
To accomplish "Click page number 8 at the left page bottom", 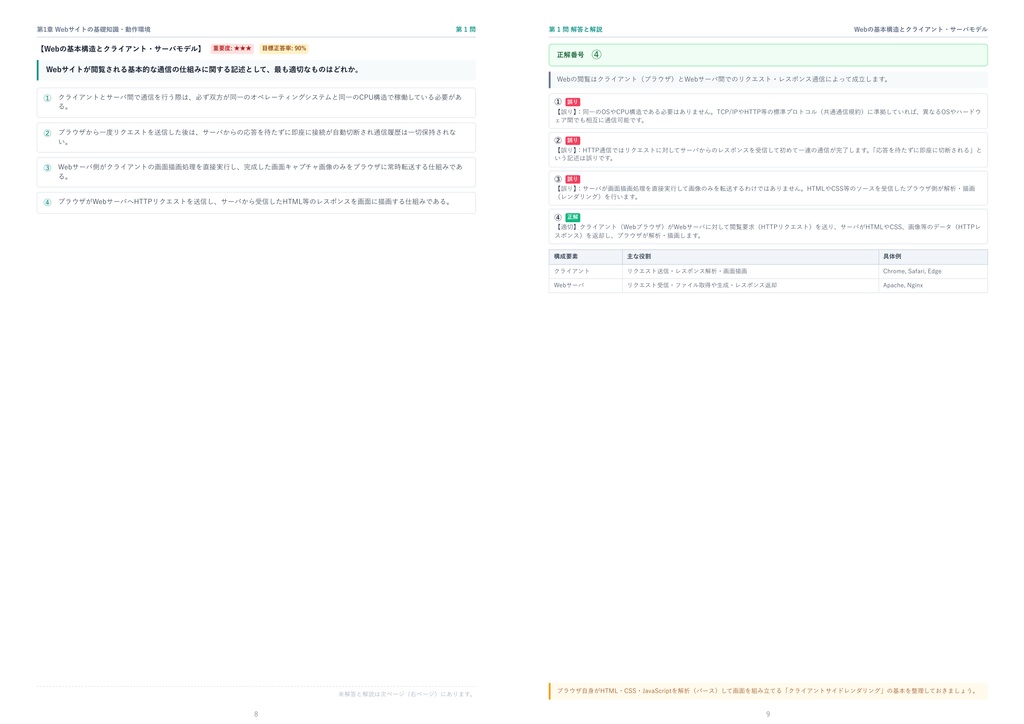I will click(256, 714).
